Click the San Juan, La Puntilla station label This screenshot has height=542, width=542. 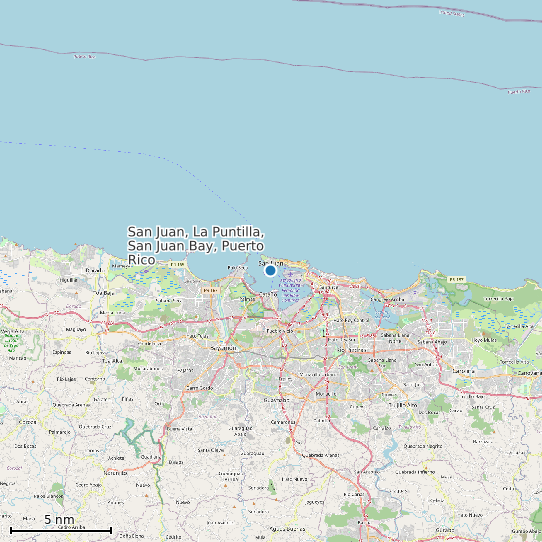[x=196, y=245]
